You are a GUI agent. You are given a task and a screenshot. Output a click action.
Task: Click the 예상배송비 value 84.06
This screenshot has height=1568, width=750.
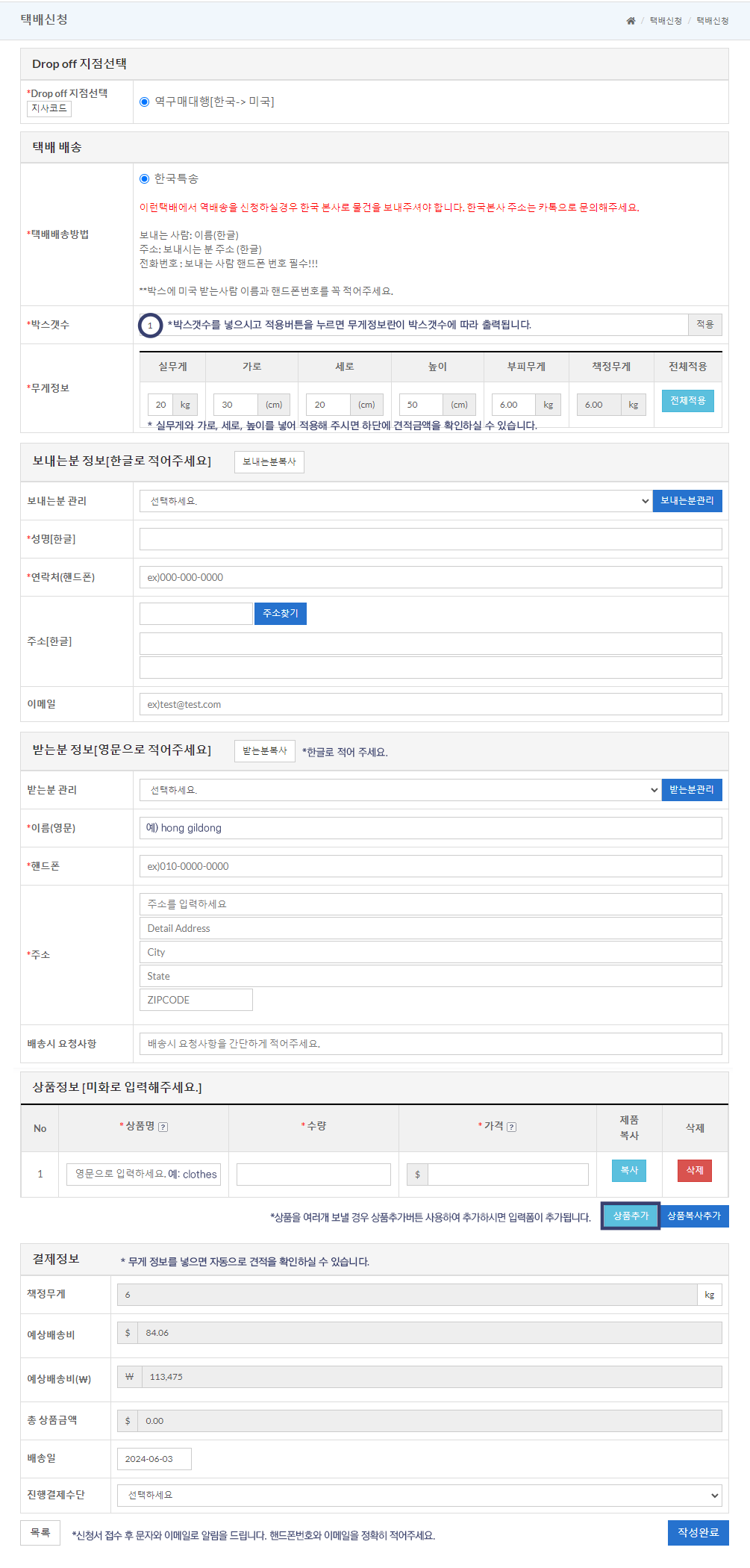pos(430,1333)
